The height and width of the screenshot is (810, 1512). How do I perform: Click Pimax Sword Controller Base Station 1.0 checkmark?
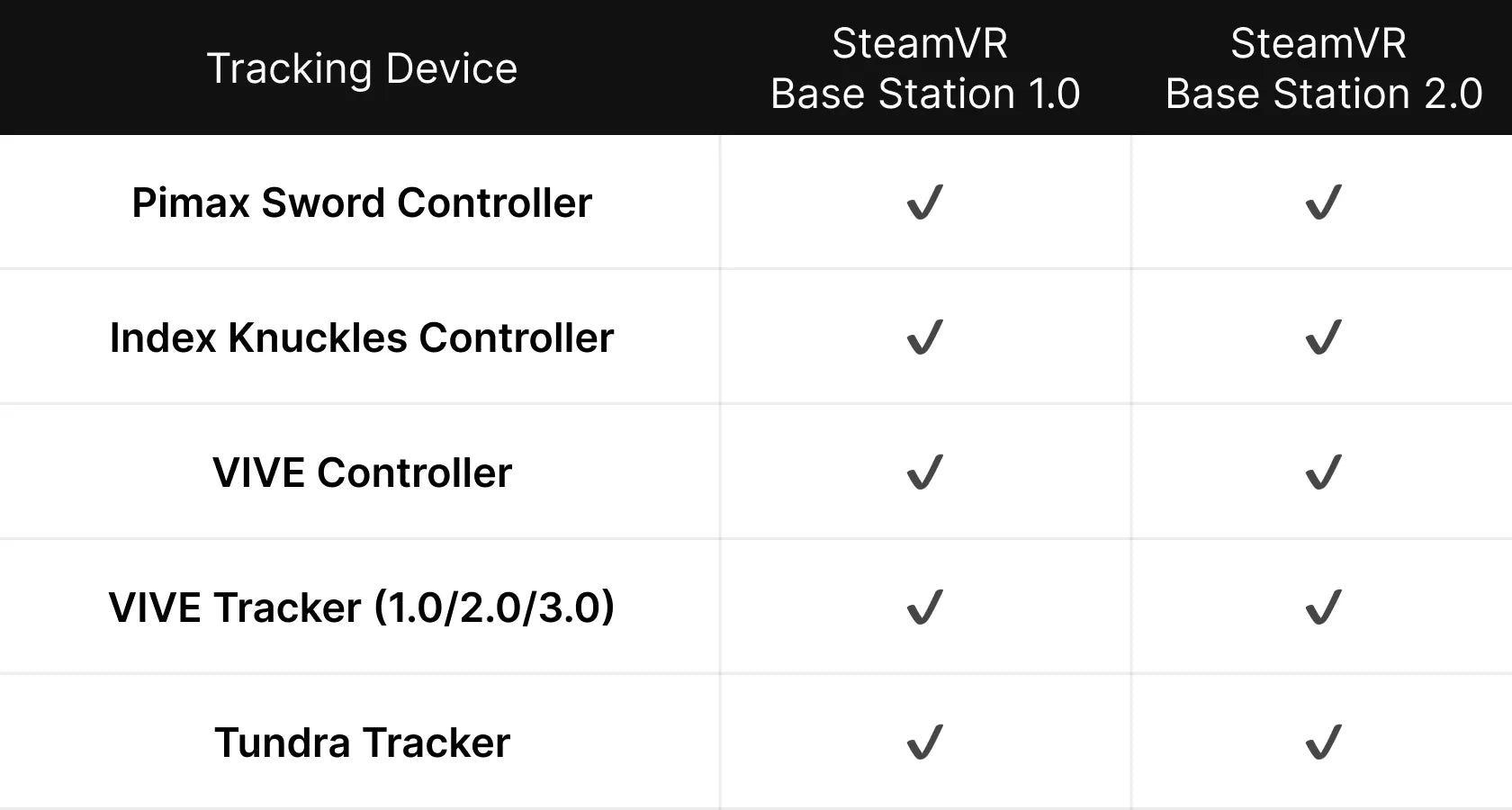(924, 202)
